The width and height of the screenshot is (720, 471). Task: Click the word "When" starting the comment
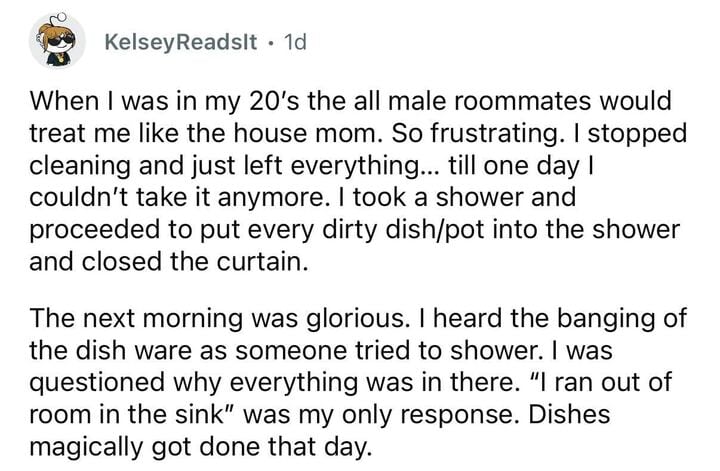[60, 101]
